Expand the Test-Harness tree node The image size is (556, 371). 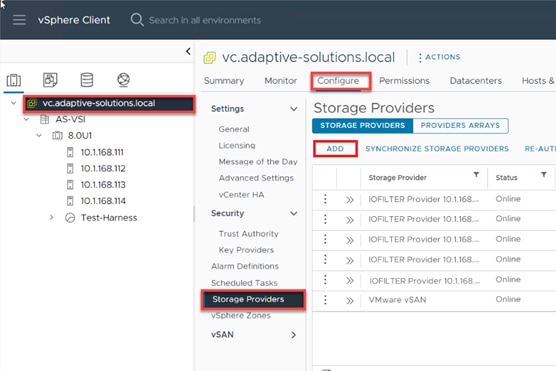(x=51, y=217)
